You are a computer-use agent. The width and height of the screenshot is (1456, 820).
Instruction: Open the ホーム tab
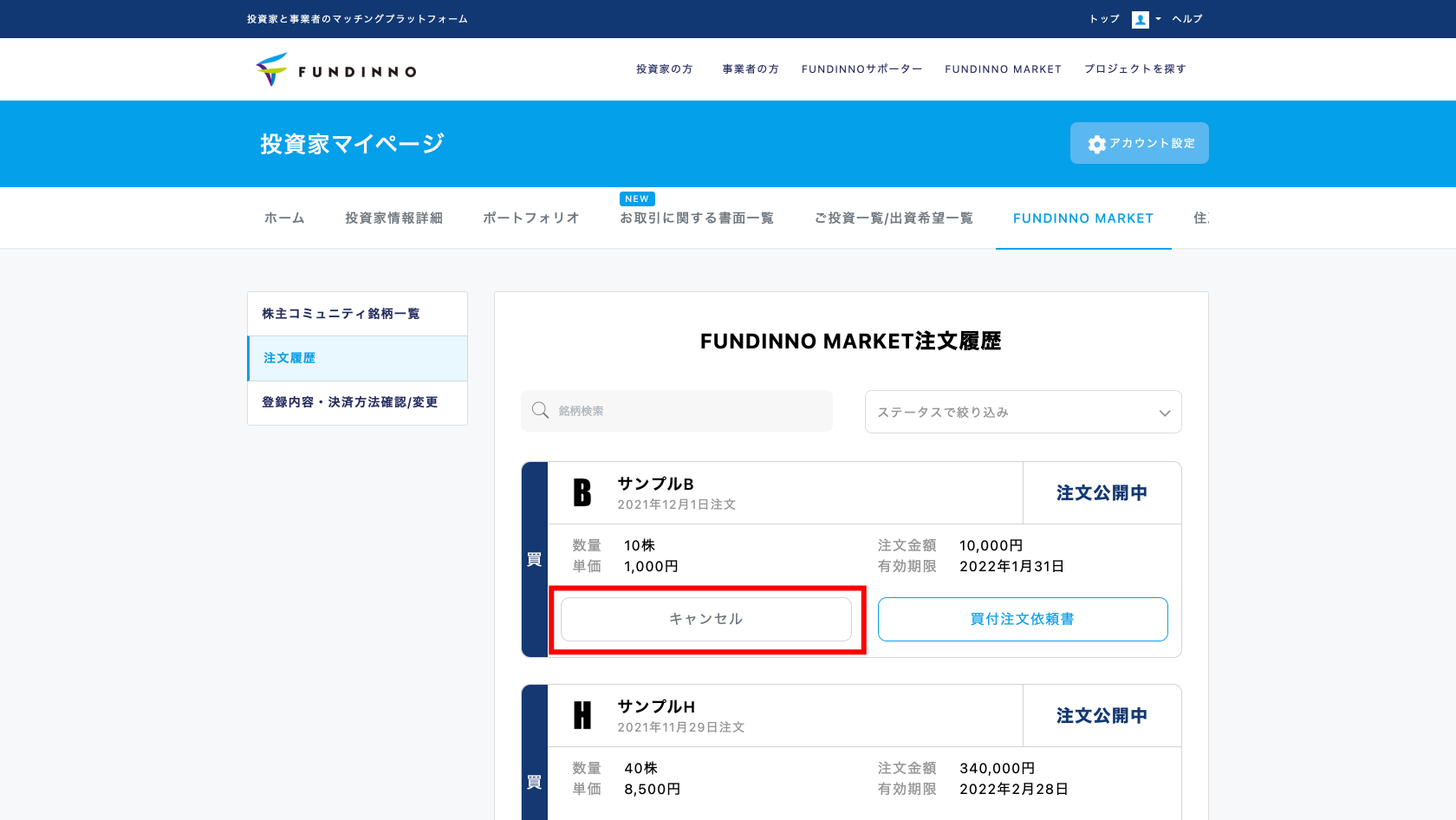click(x=284, y=218)
